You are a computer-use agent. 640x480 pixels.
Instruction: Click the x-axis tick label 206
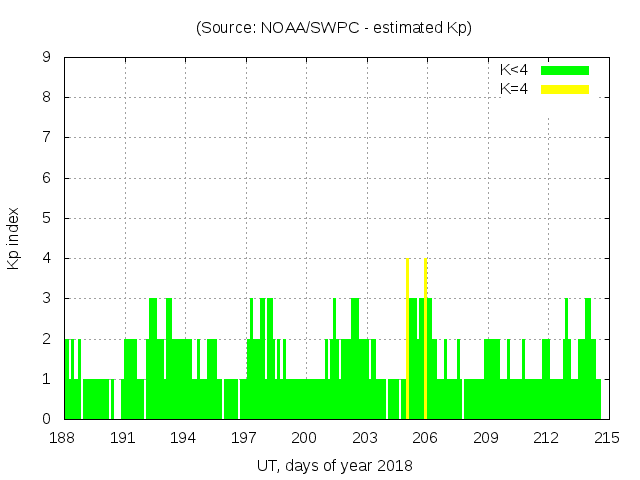pyautogui.click(x=426, y=438)
